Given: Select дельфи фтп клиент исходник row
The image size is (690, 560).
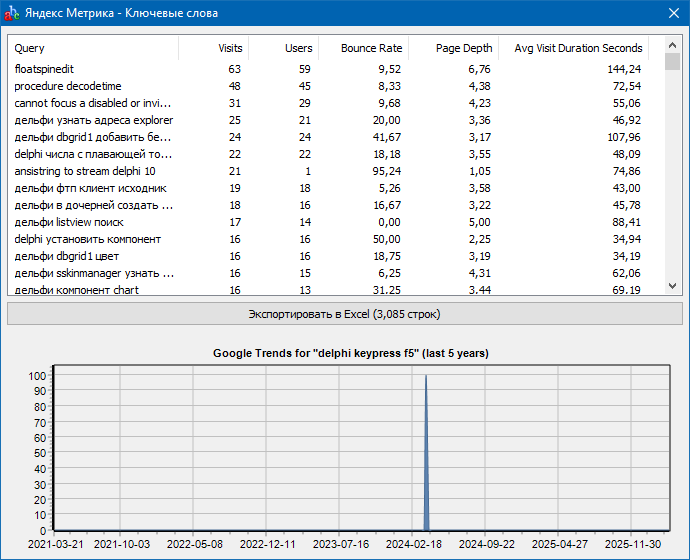Looking at the screenshot, I should pos(90,188).
